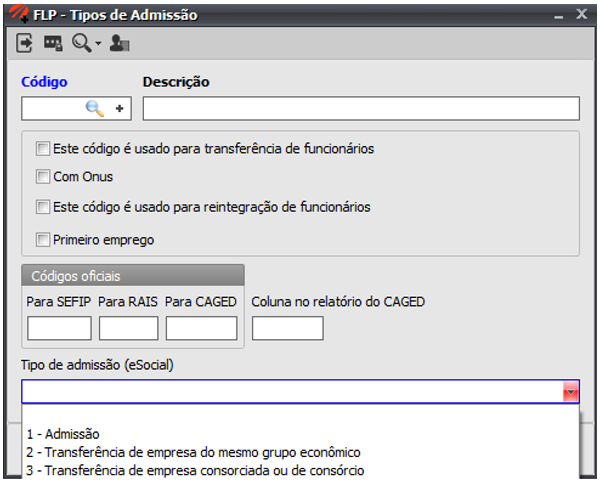
Task: Click the magnifier search toolbar icon
Action: [x=82, y=43]
